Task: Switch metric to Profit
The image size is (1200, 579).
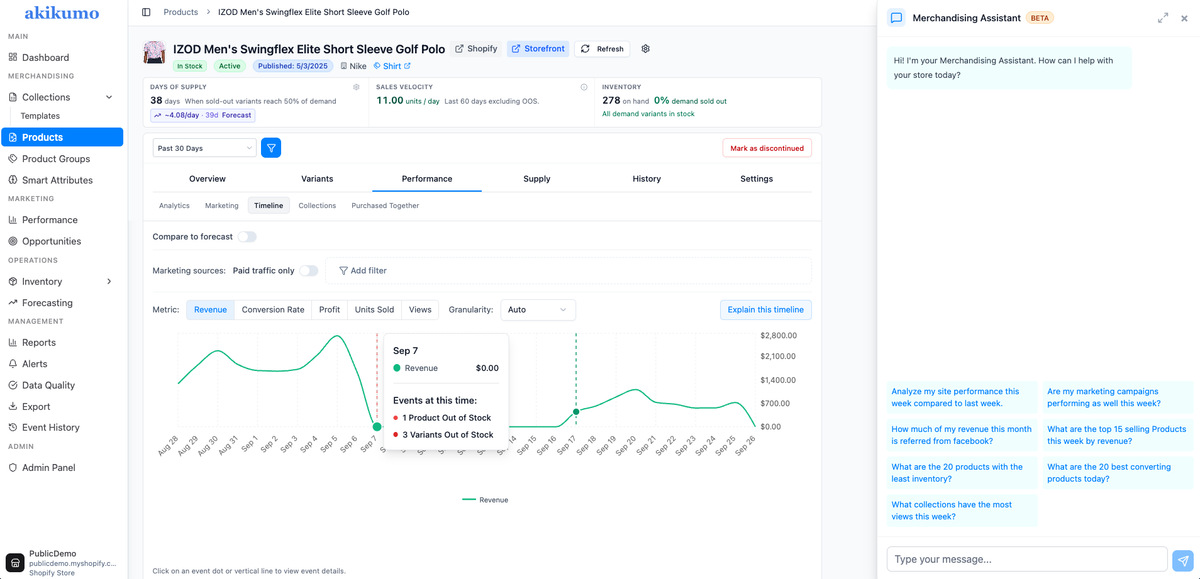Action: (x=330, y=310)
